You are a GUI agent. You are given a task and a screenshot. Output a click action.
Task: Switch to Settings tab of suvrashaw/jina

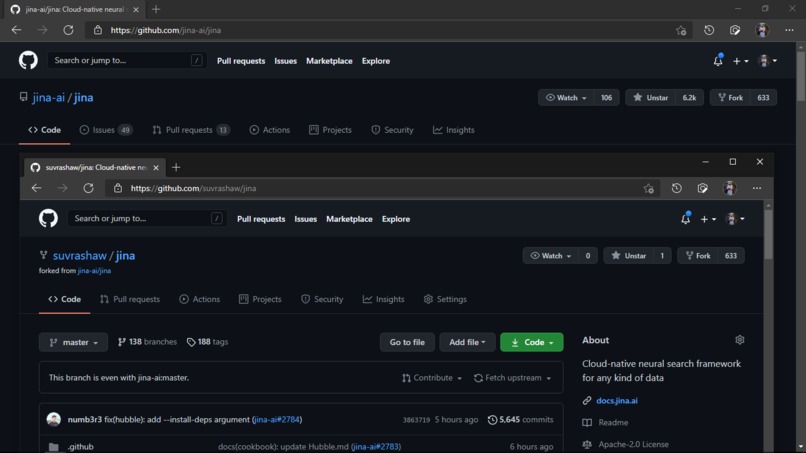(x=445, y=299)
